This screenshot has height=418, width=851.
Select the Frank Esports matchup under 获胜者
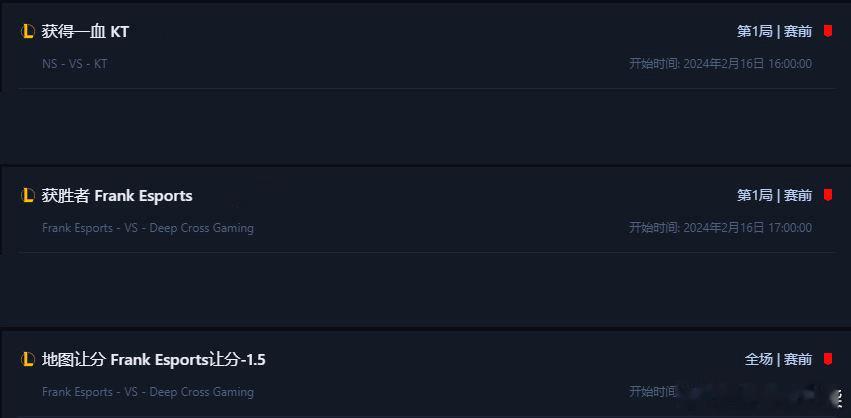pyautogui.click(x=148, y=228)
